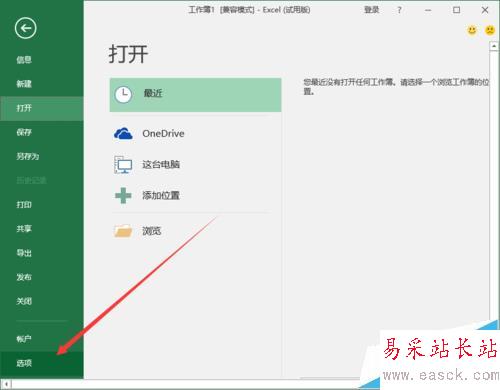Click 登录 in the title bar
500x390 pixels.
point(371,10)
